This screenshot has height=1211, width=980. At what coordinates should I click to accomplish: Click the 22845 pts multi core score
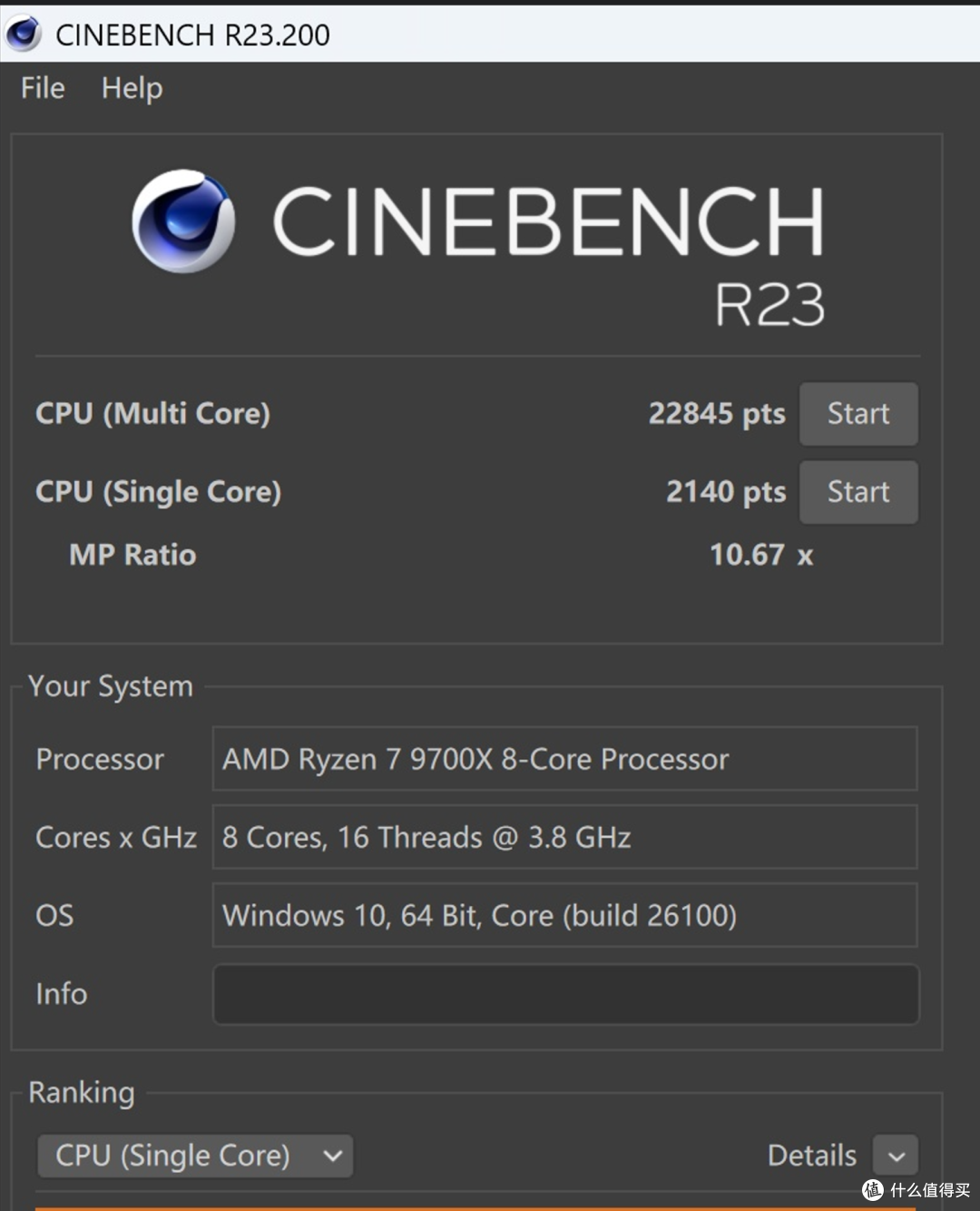coord(717,414)
